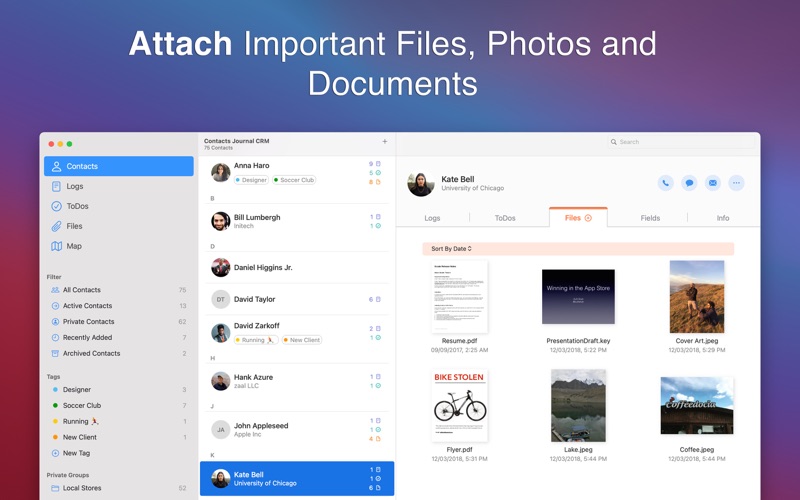Image resolution: width=800 pixels, height=500 pixels.
Task: Switch to the Fields tab
Action: point(650,218)
